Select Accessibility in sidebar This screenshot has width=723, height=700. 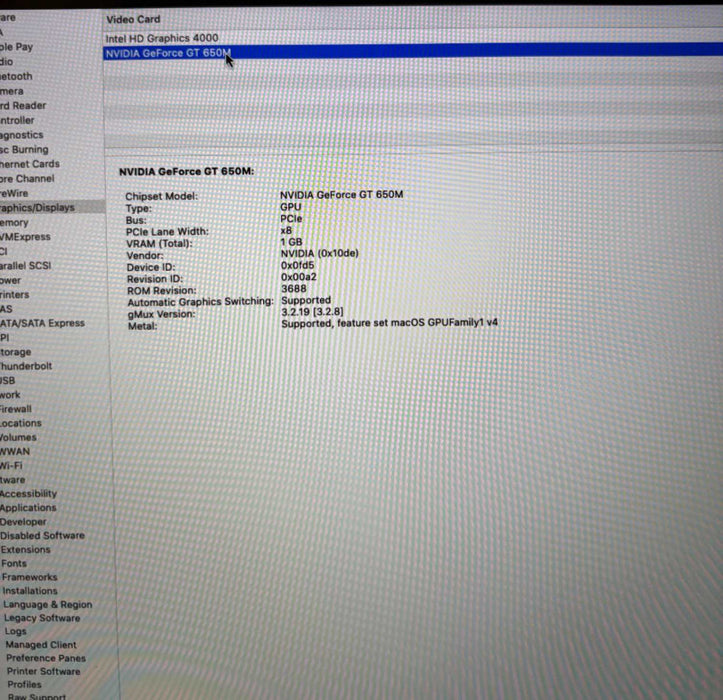28,494
